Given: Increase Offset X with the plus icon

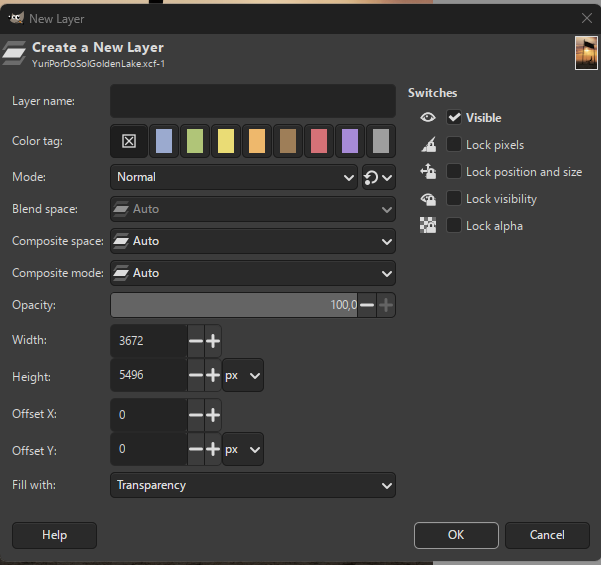Looking at the screenshot, I should (x=212, y=414).
